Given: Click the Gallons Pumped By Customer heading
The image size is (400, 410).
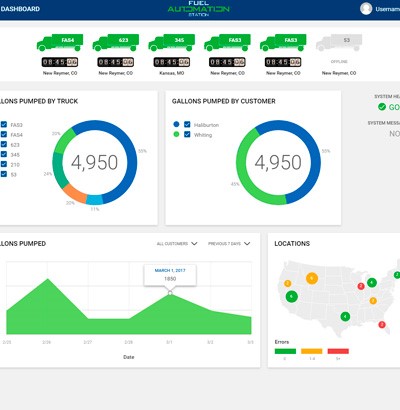Looking at the screenshot, I should [224, 101].
